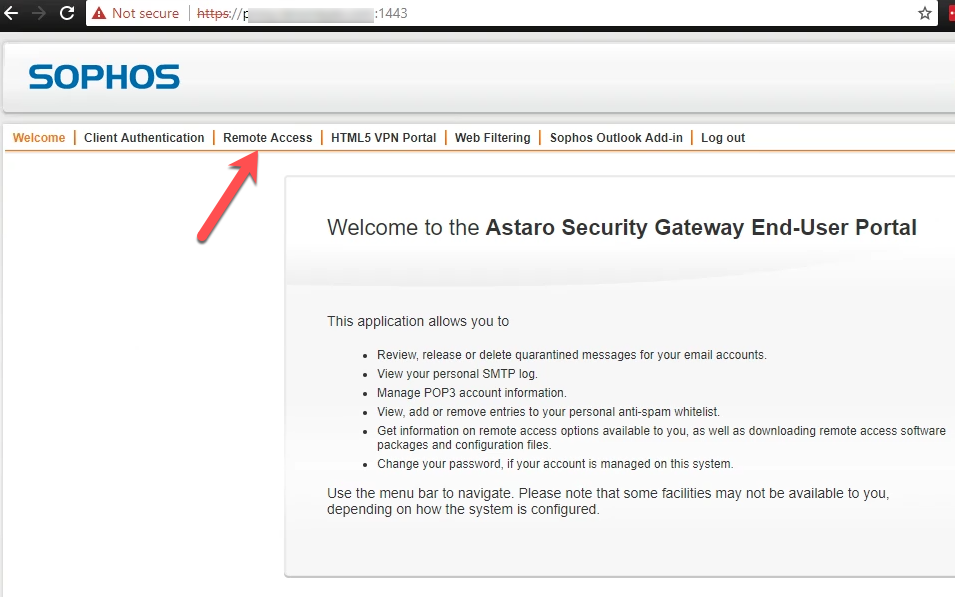This screenshot has width=955, height=597.
Task: Click 'This application allows you to' text
Action: 418,321
